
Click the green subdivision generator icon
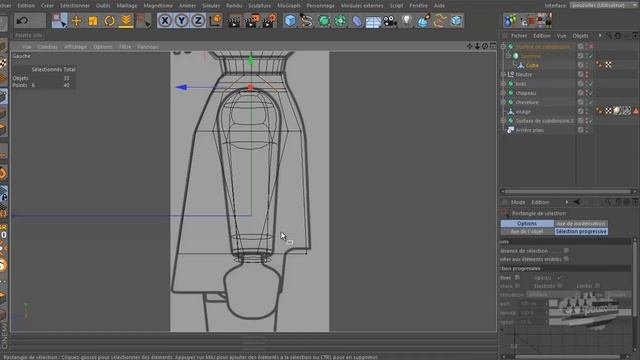click(x=324, y=20)
